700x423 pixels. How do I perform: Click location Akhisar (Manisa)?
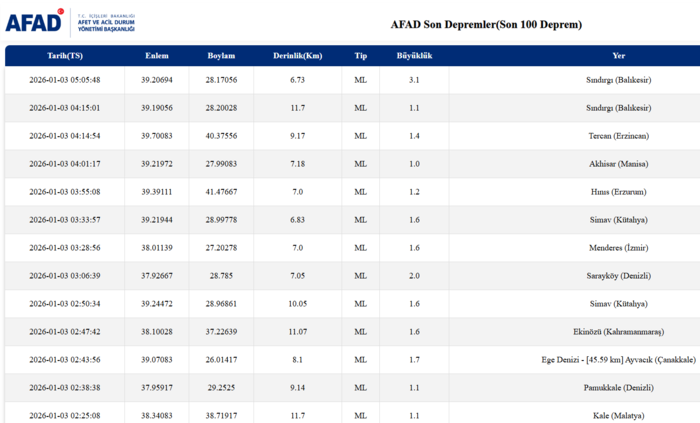click(618, 164)
